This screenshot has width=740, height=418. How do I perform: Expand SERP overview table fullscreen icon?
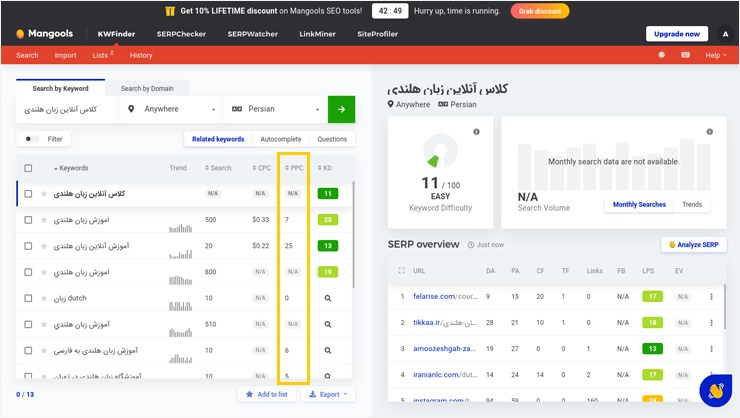click(x=401, y=271)
